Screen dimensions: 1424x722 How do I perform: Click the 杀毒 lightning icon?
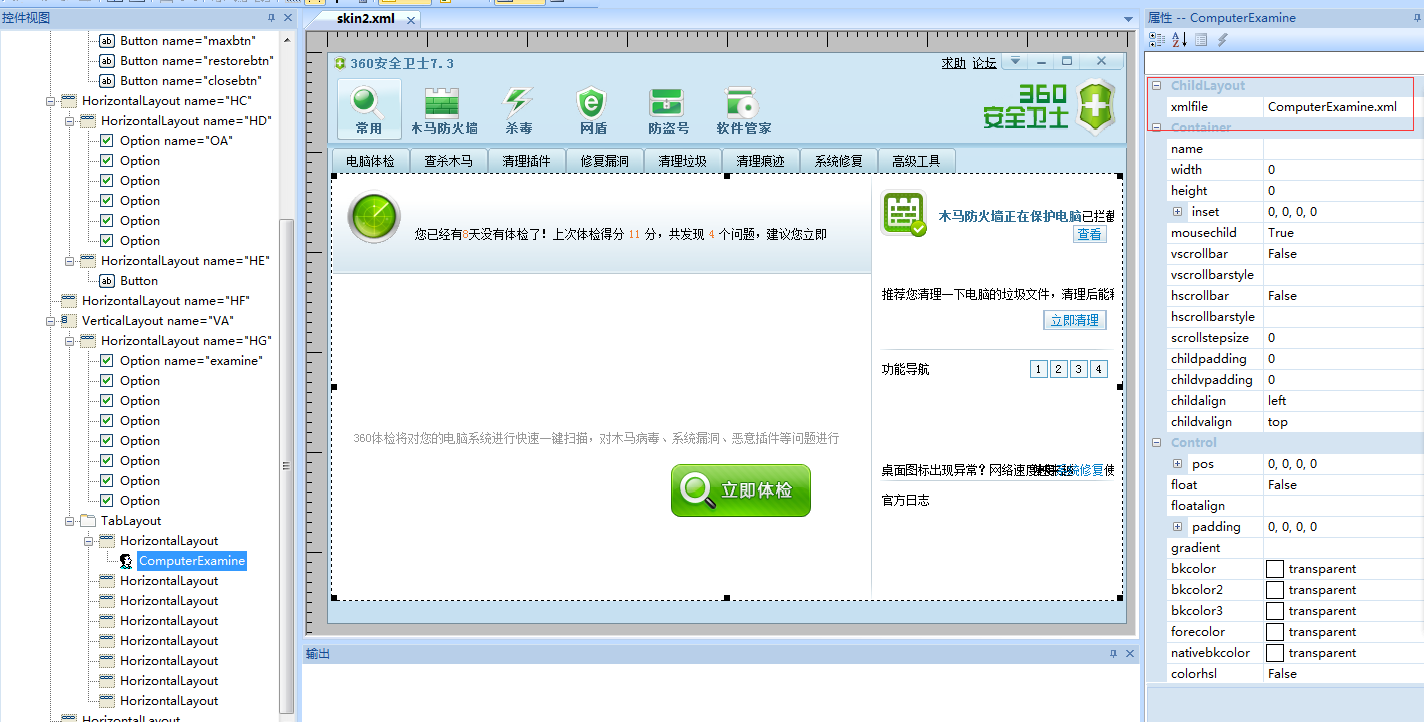click(516, 105)
